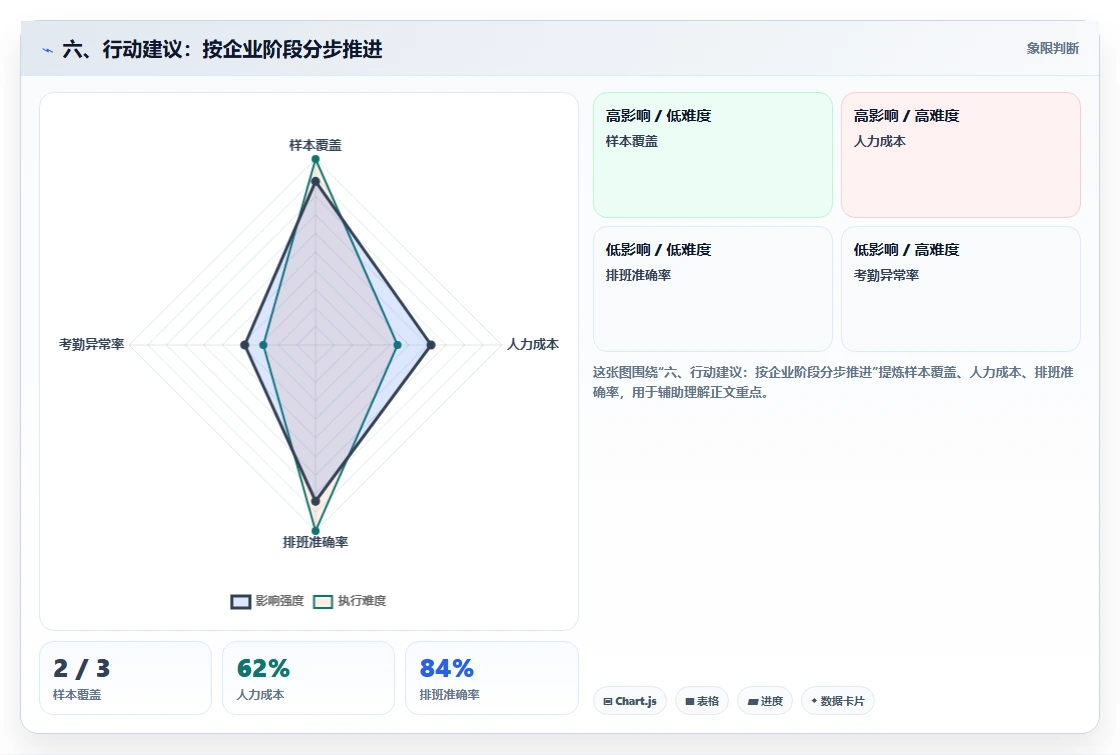Open the 低影响 / 低难度 quadrant card
The height and width of the screenshot is (755, 1120).
pyautogui.click(x=713, y=289)
